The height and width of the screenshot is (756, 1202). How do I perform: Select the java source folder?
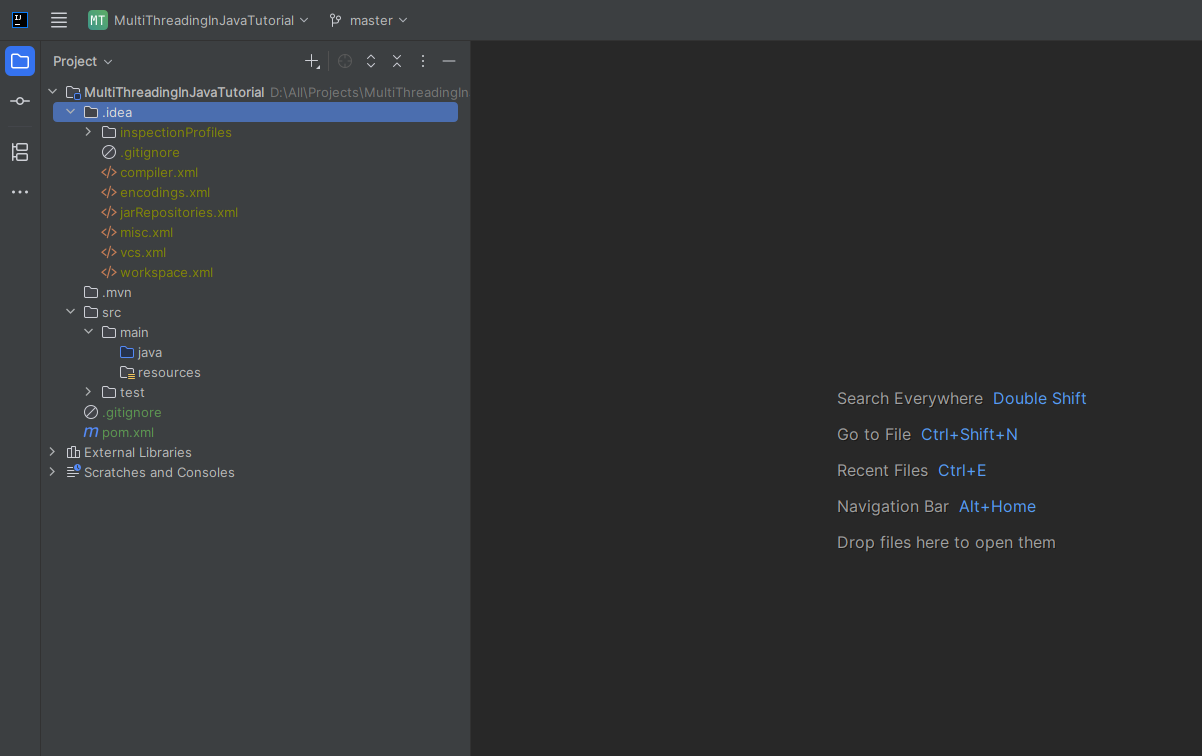(x=149, y=352)
